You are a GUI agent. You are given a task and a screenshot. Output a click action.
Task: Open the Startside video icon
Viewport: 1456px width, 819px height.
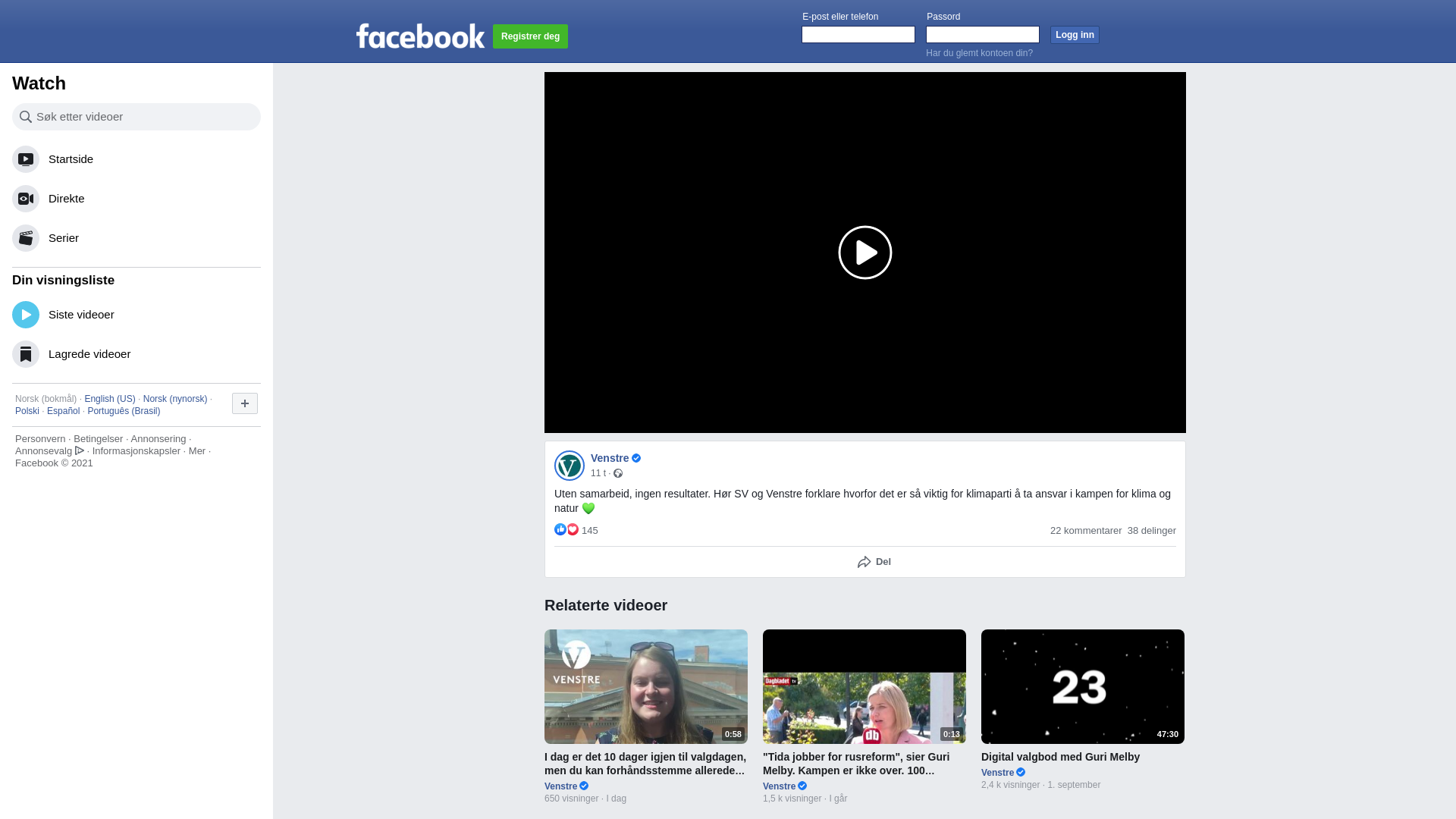coord(26,159)
